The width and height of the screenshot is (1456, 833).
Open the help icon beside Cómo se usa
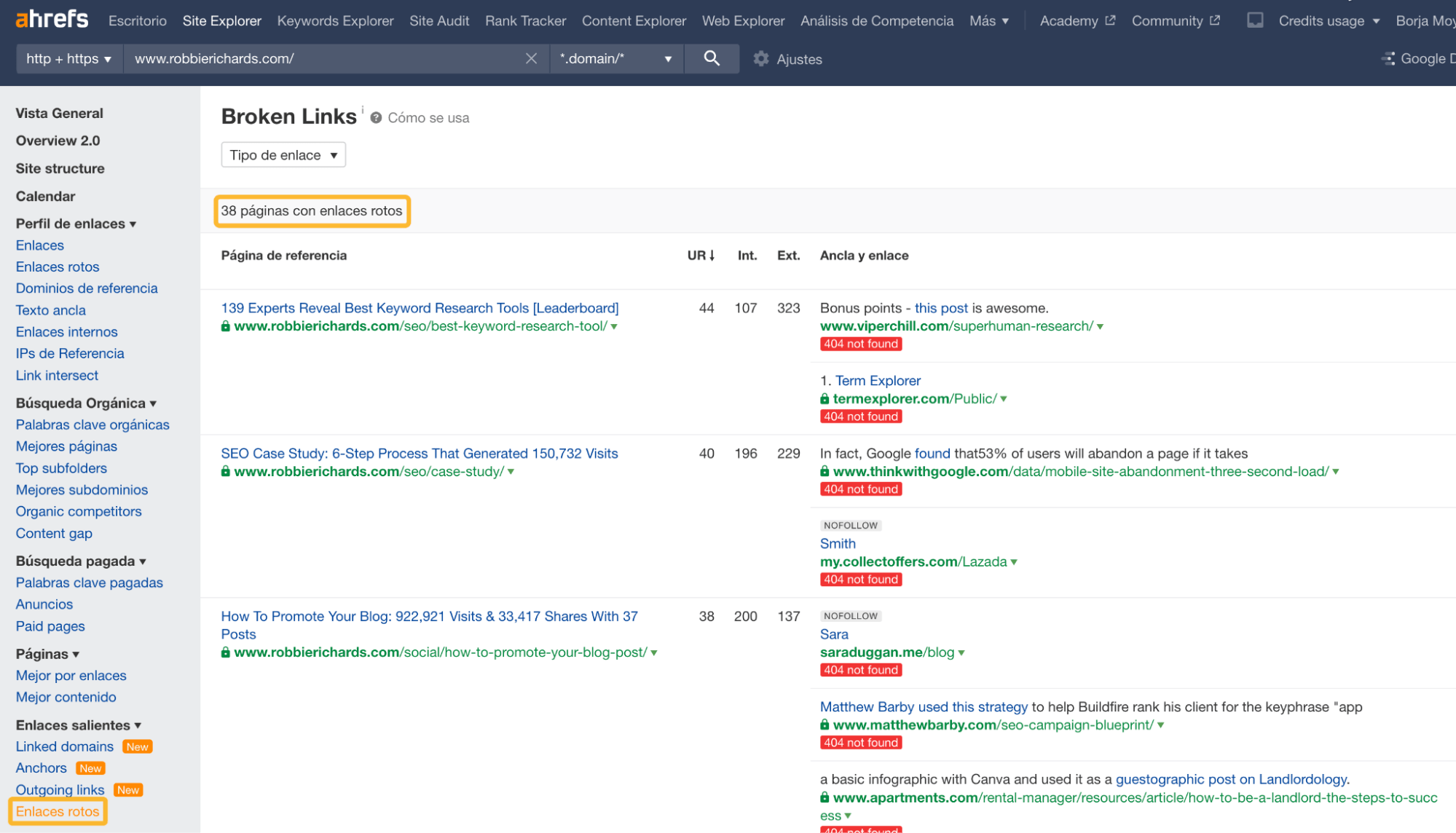coord(375,117)
